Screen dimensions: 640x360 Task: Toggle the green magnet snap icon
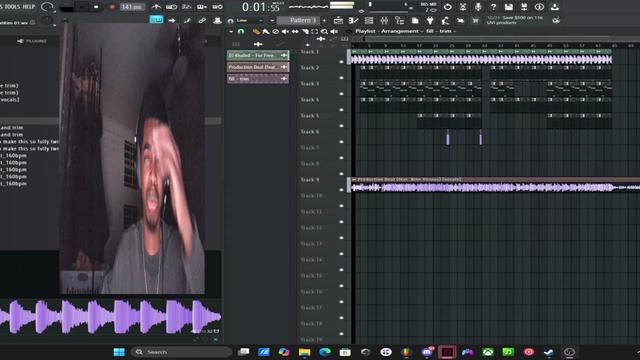241,31
